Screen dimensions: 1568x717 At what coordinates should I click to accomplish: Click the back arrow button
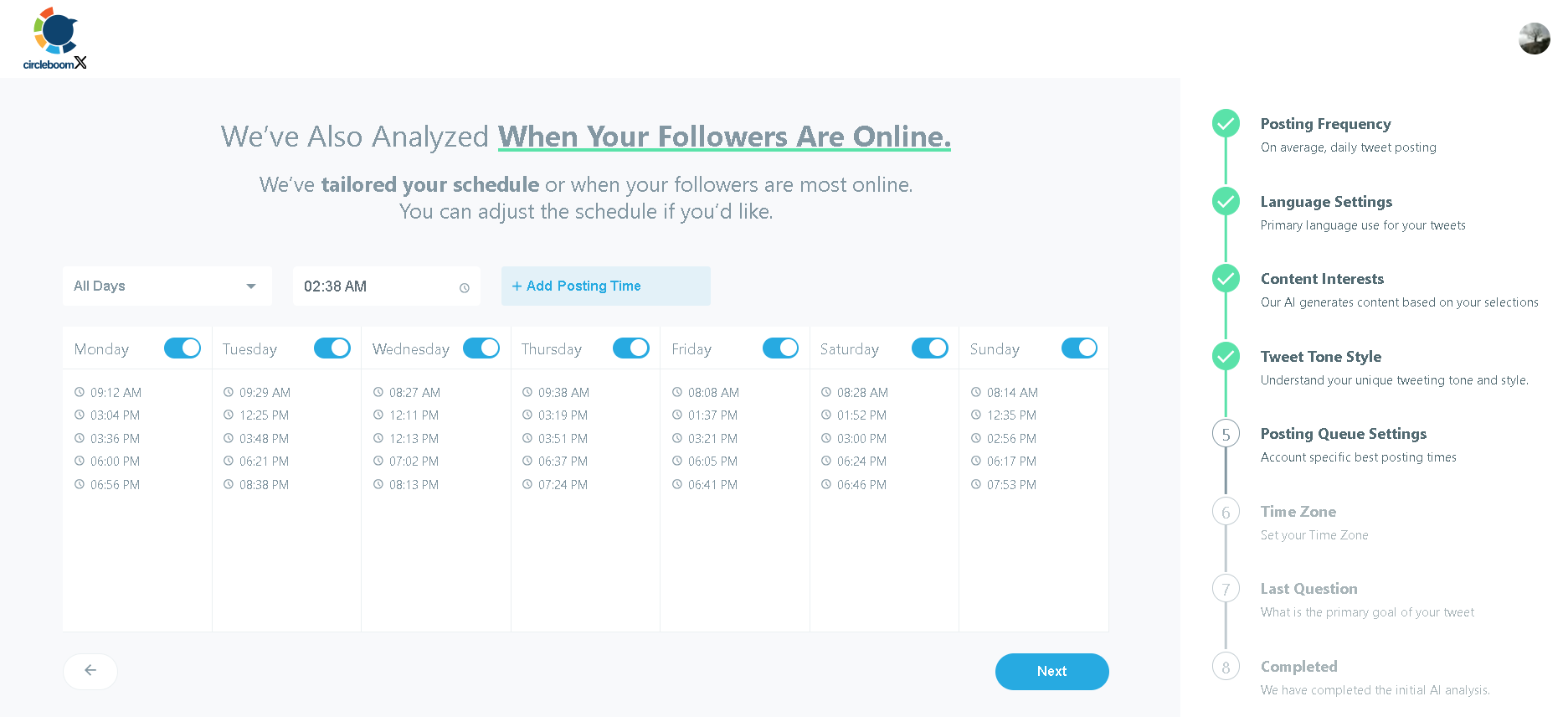tap(90, 671)
